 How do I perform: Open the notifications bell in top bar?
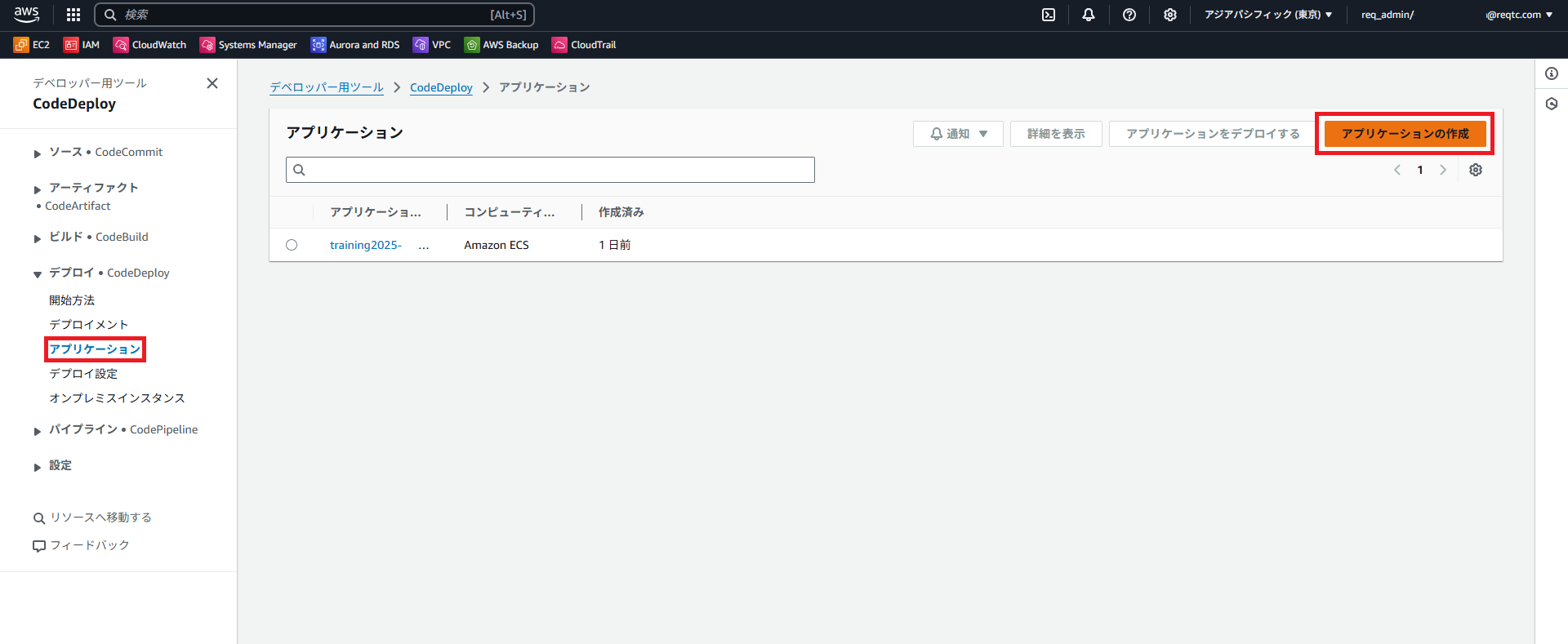click(x=1089, y=15)
